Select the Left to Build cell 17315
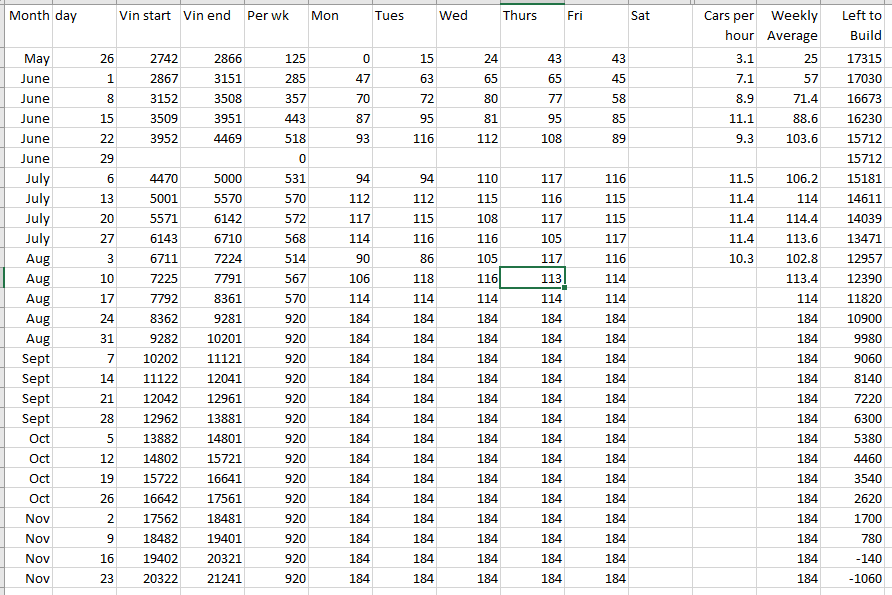Screen dimensions: 892x595 tap(855, 59)
